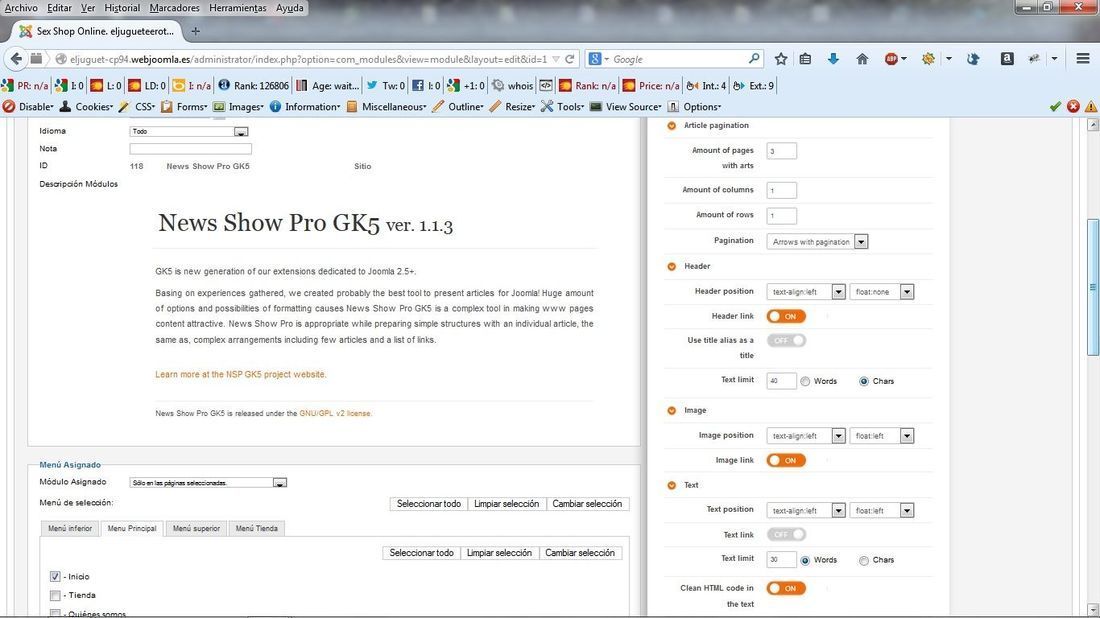Click upper Seleccionar todo button
Image resolution: width=1100 pixels, height=618 pixels.
click(x=429, y=504)
